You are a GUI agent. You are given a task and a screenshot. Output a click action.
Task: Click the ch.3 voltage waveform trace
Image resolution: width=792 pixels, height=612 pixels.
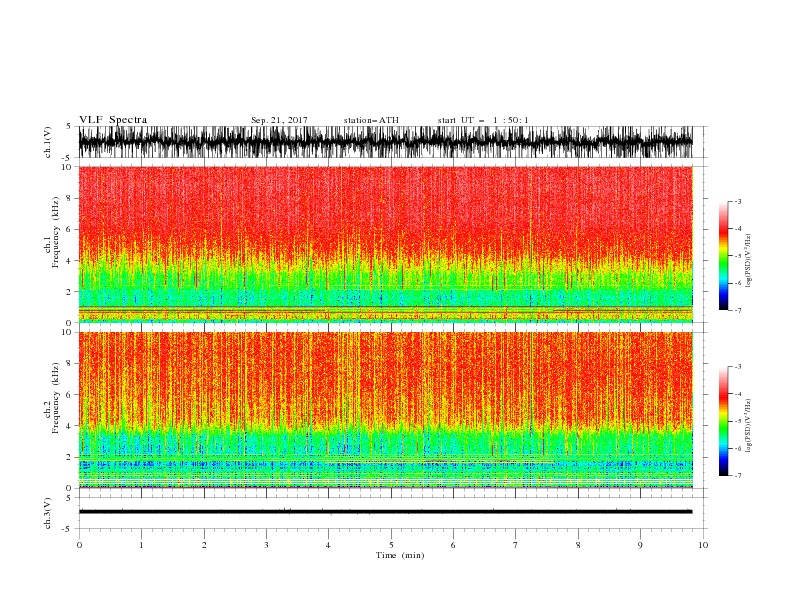coord(385,512)
